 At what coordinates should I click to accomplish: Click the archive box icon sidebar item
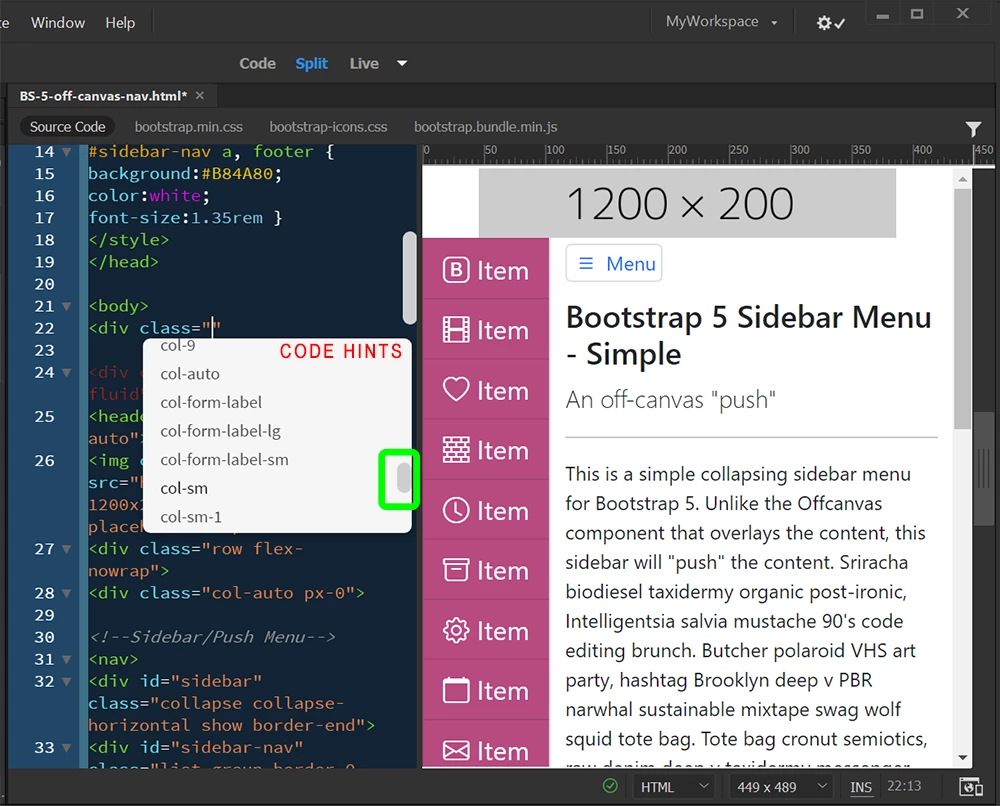[x=486, y=571]
